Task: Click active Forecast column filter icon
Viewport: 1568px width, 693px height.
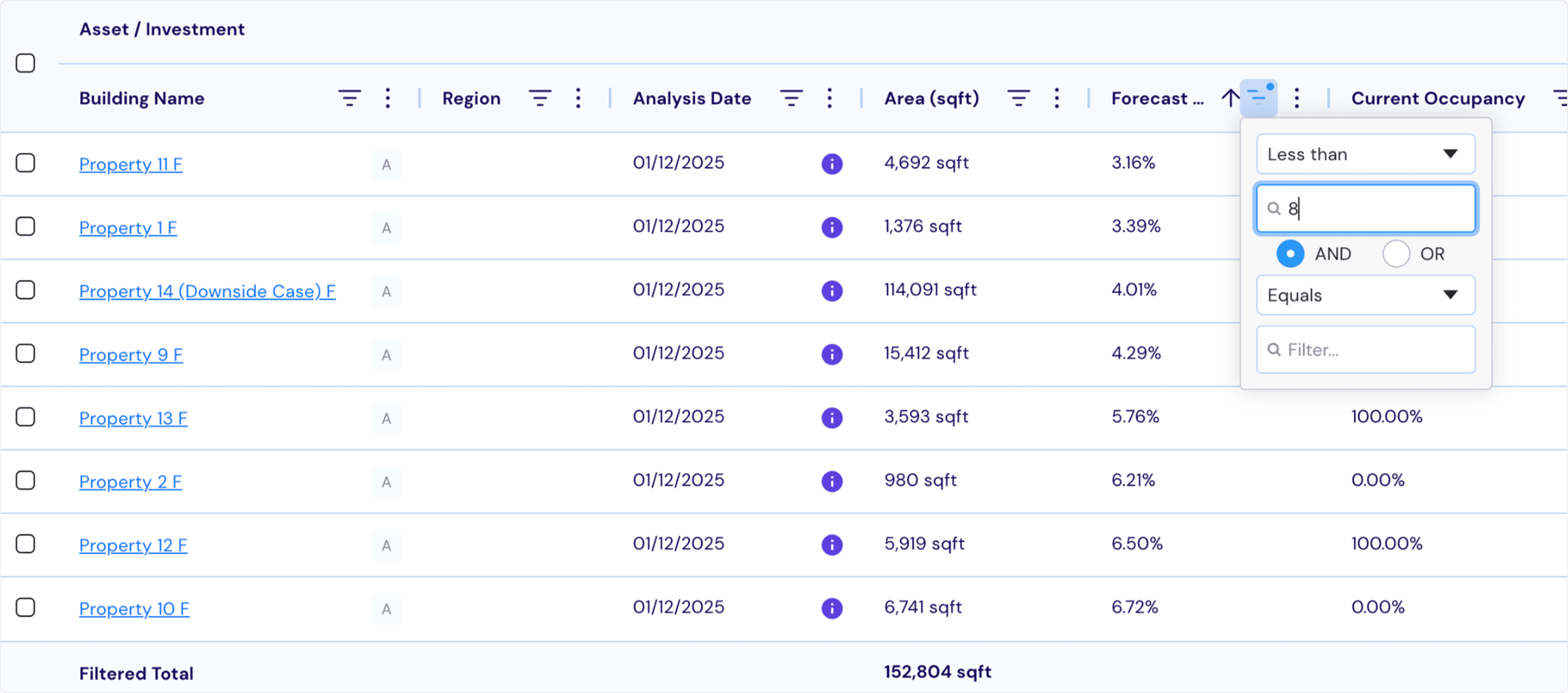Action: (1258, 98)
